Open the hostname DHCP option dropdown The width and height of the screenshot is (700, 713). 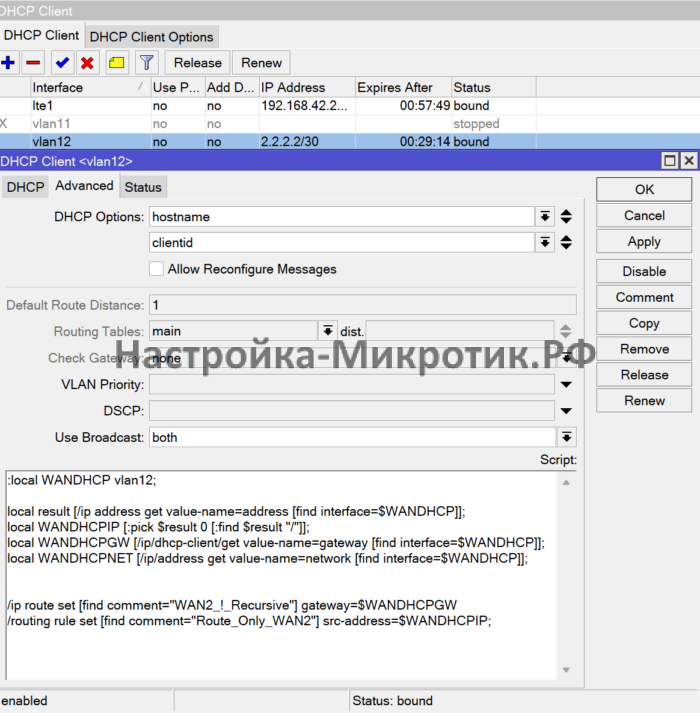coord(544,216)
